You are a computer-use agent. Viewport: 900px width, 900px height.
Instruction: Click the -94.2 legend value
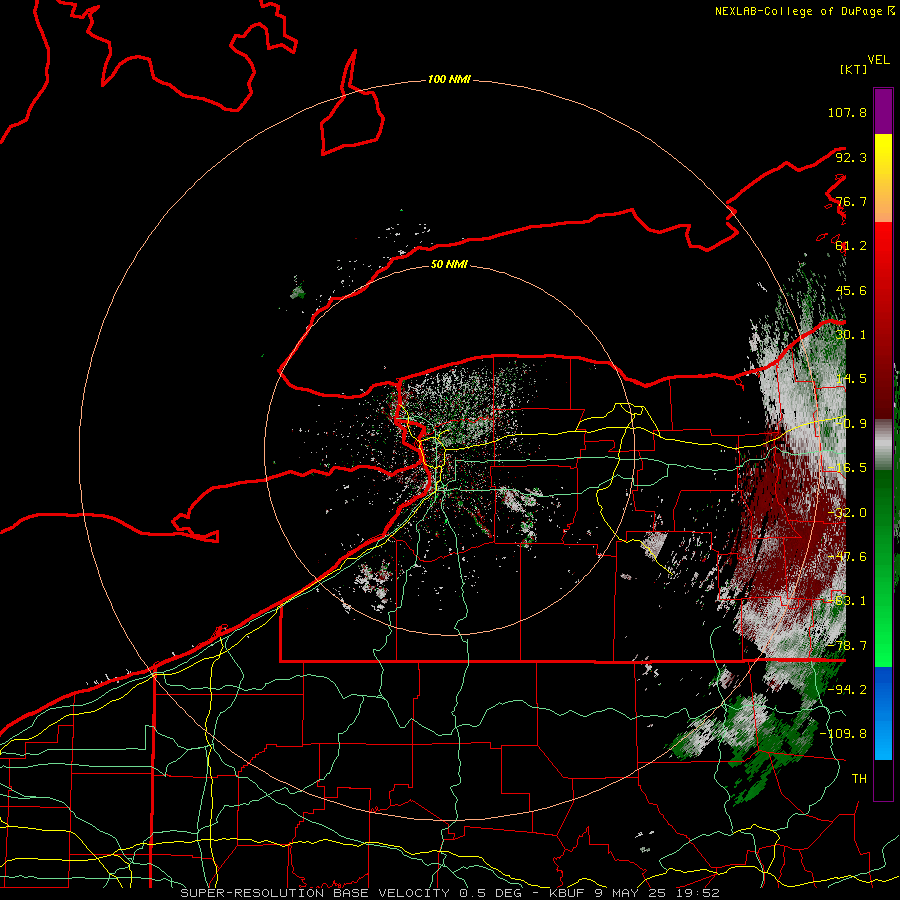847,689
